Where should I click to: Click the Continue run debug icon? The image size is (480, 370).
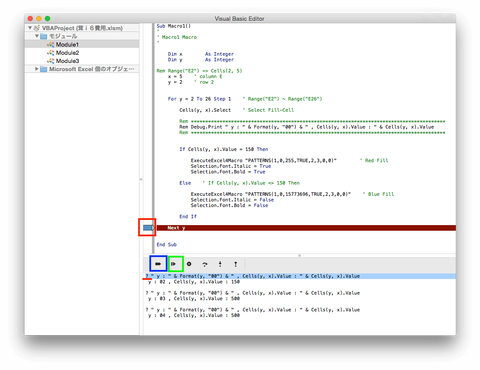point(174,264)
